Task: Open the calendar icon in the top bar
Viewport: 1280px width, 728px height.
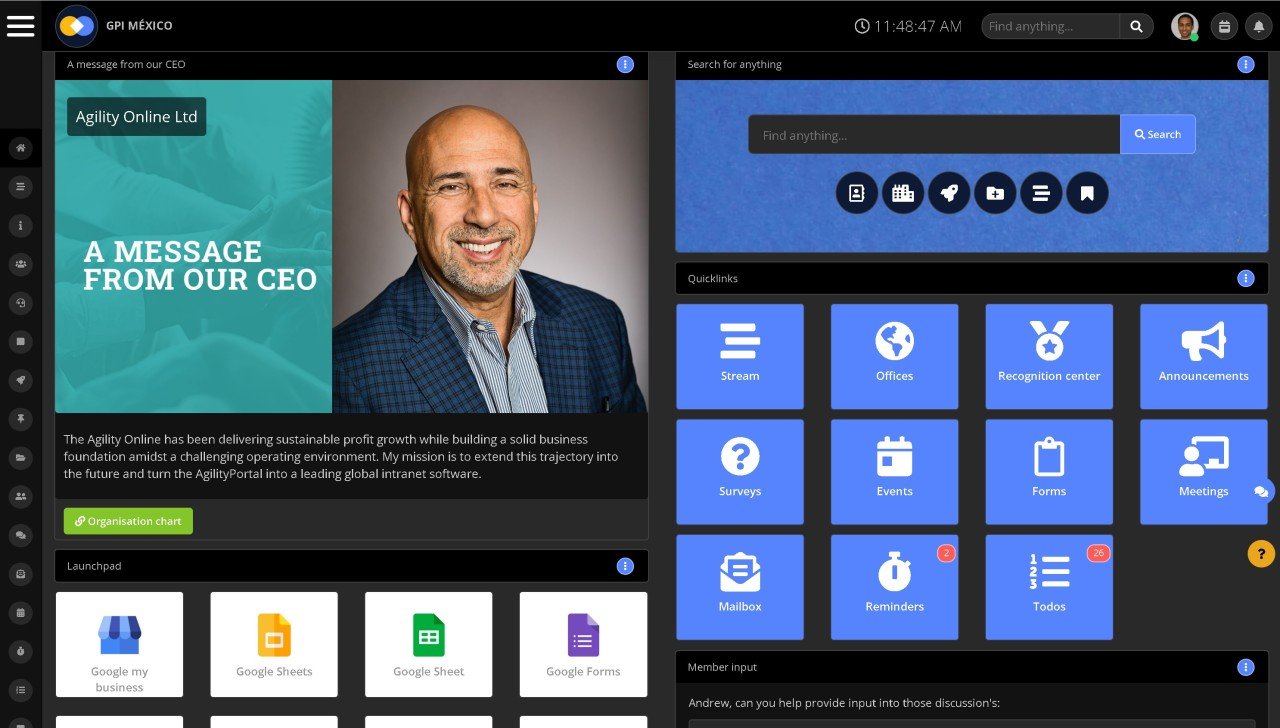Action: [x=1224, y=26]
